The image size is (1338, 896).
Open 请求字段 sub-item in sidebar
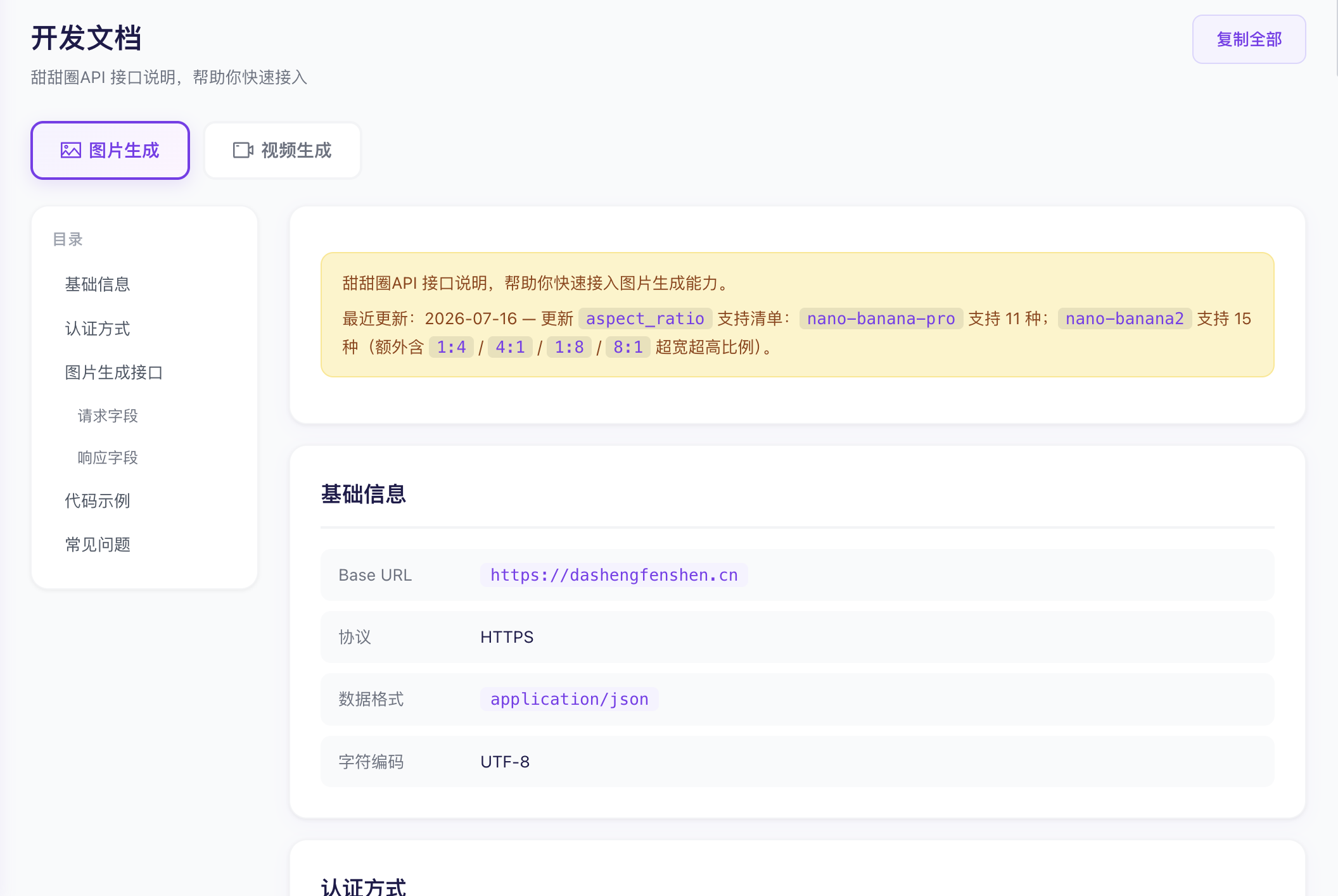tap(108, 415)
